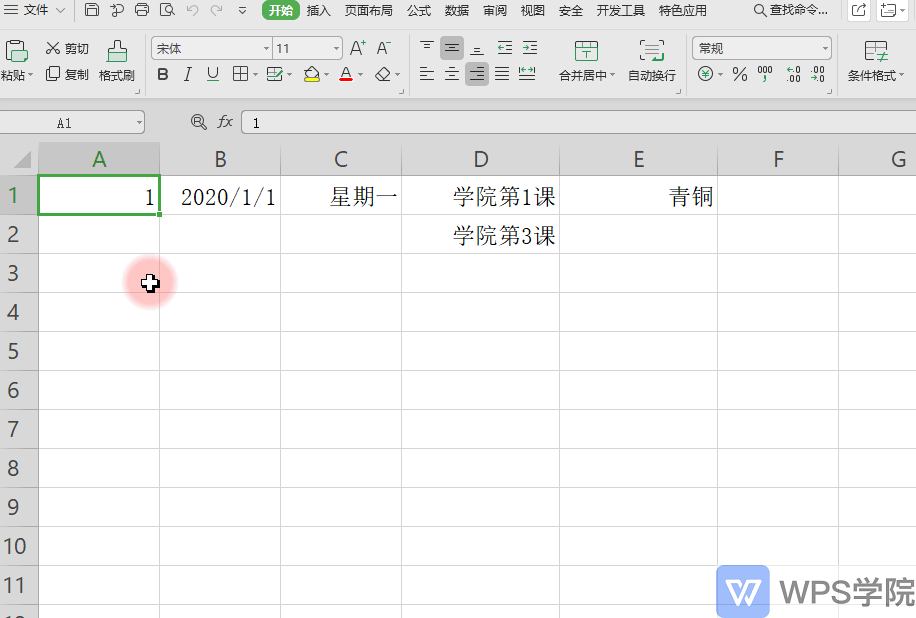
Task: Click the formula bar showing 1
Action: coord(578,123)
